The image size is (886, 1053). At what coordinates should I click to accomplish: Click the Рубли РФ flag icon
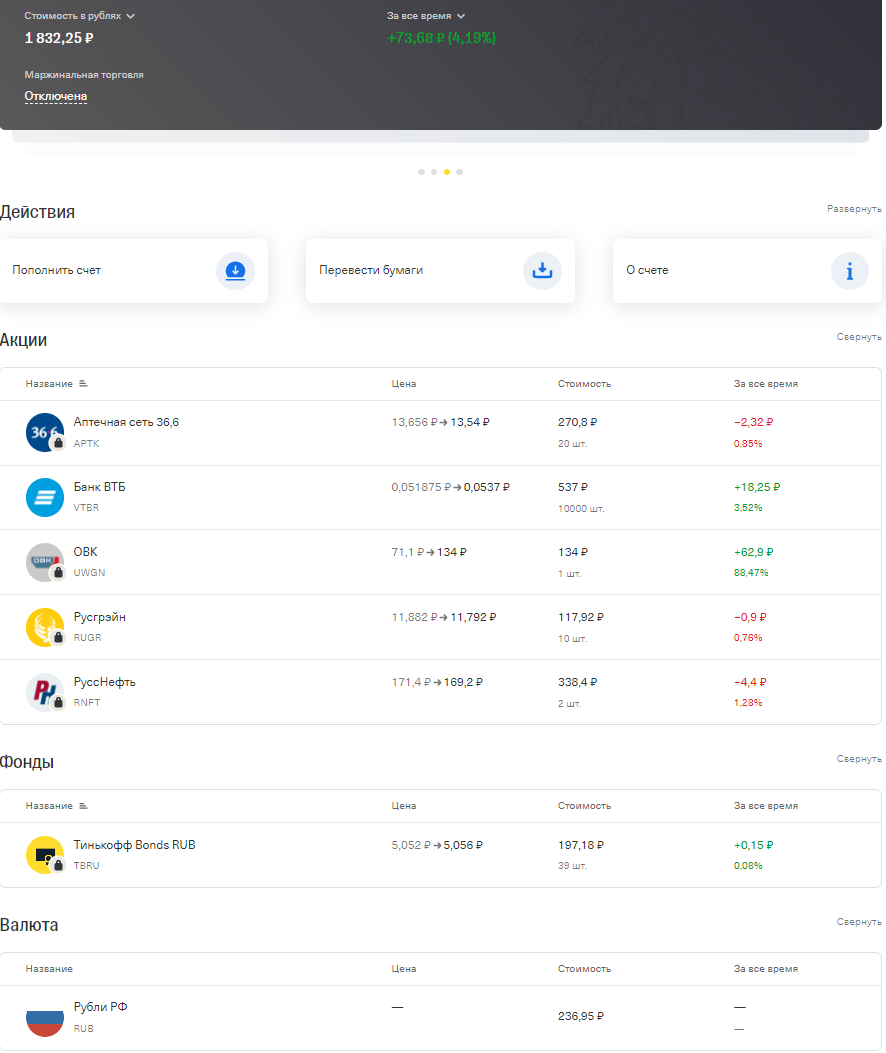pyautogui.click(x=45, y=1017)
